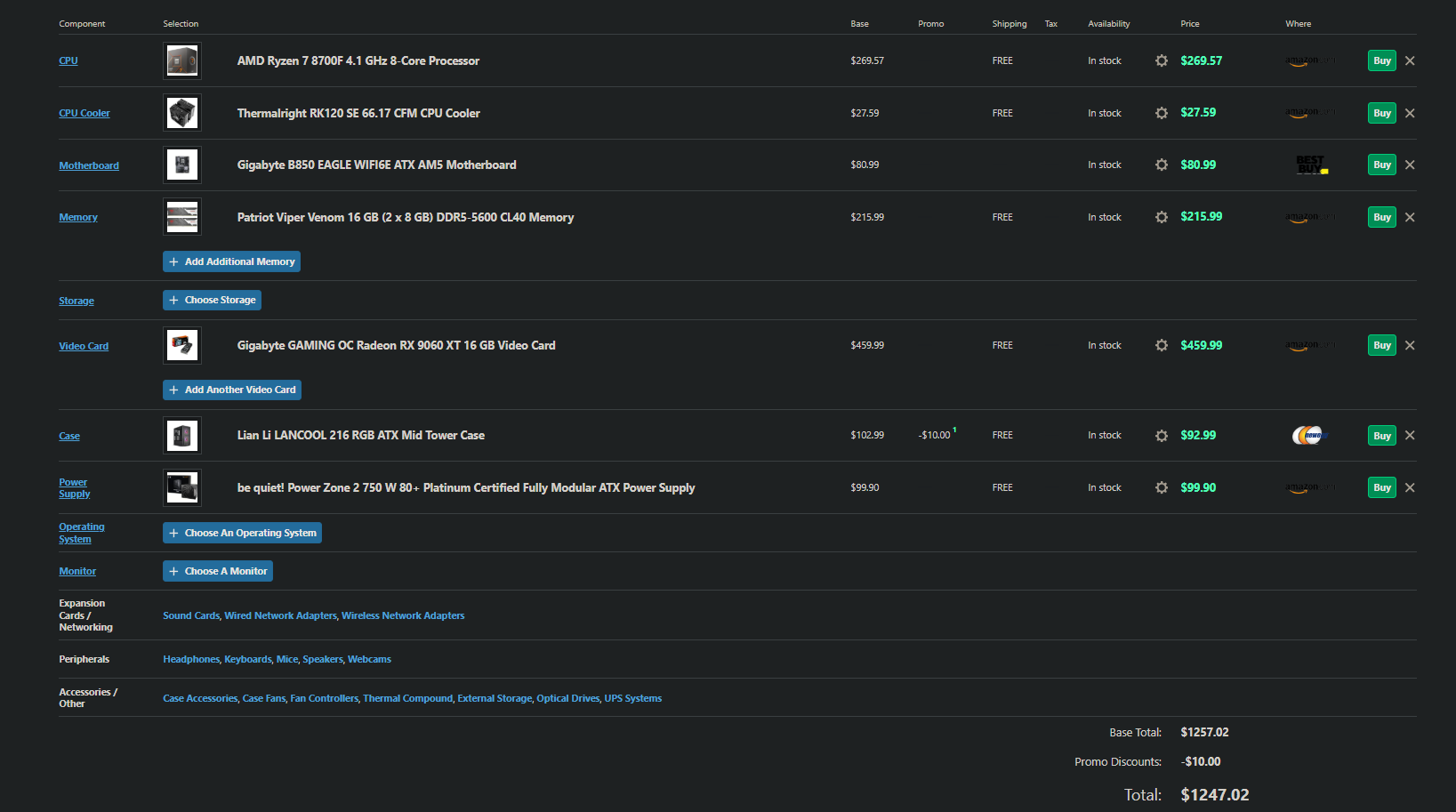Image resolution: width=1456 pixels, height=812 pixels.
Task: Open Patriot Viper memory thumbnail
Action: click(182, 217)
